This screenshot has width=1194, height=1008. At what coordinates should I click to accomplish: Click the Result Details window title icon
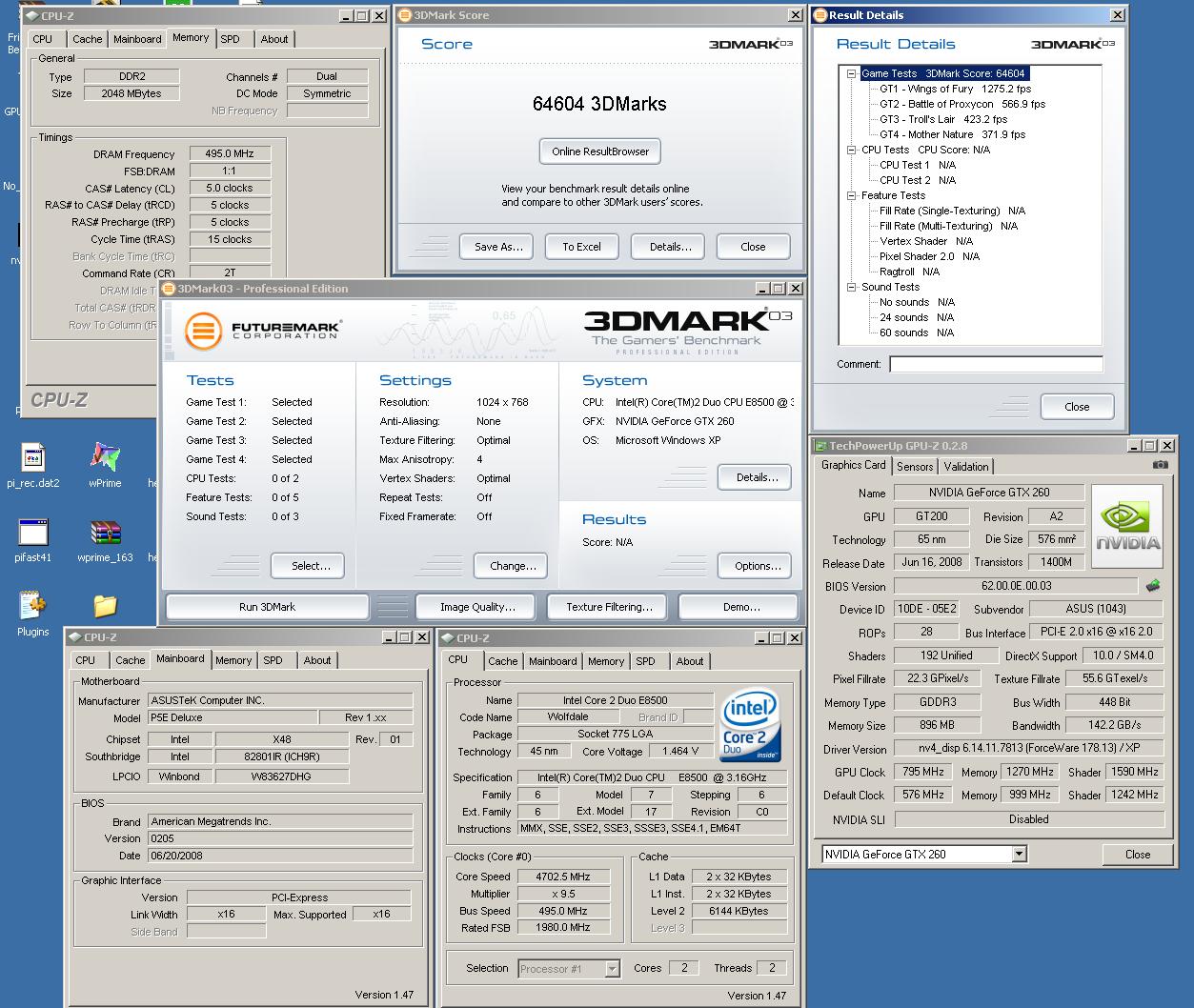click(820, 15)
